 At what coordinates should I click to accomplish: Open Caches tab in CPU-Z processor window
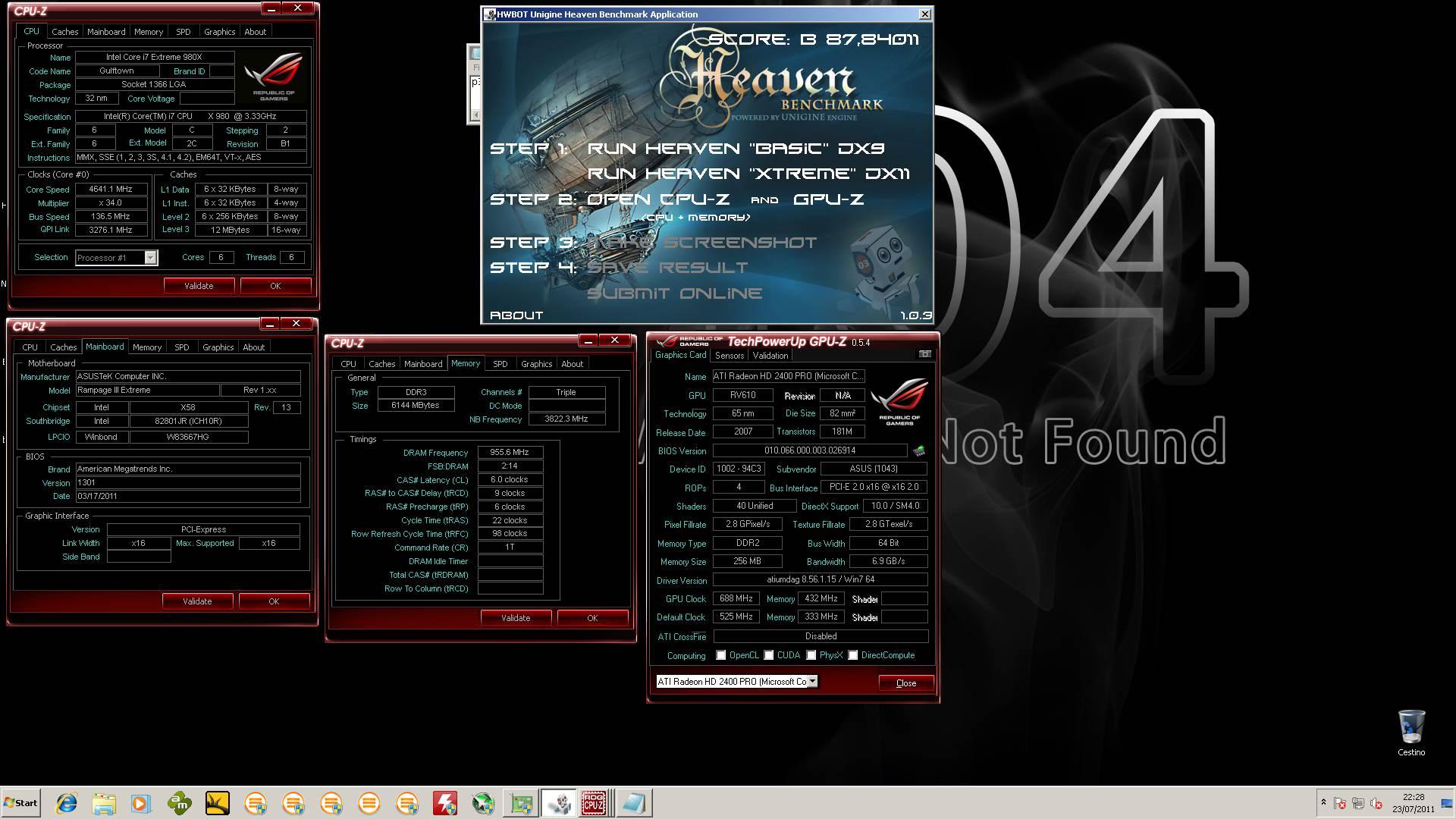click(64, 32)
